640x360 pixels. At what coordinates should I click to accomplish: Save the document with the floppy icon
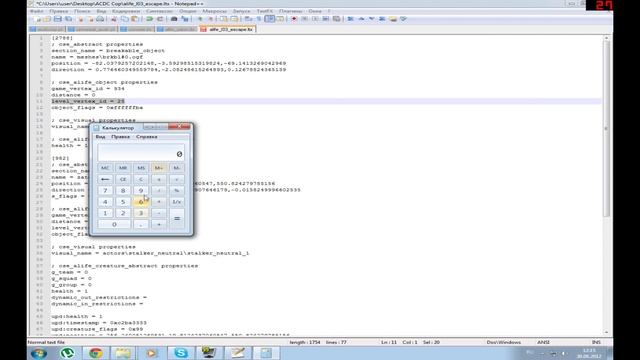[58, 19]
